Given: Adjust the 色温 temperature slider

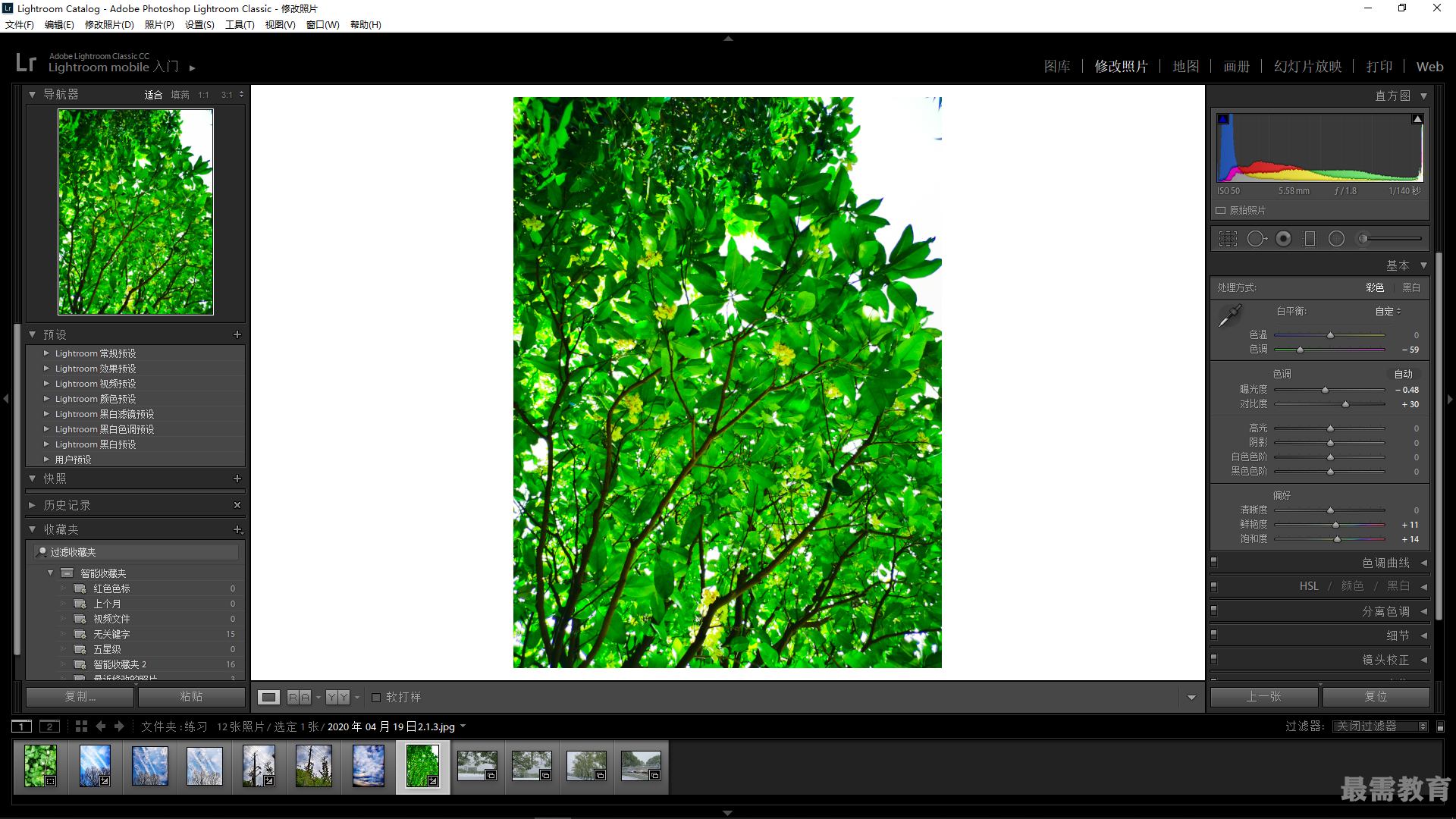Looking at the screenshot, I should click(1330, 335).
